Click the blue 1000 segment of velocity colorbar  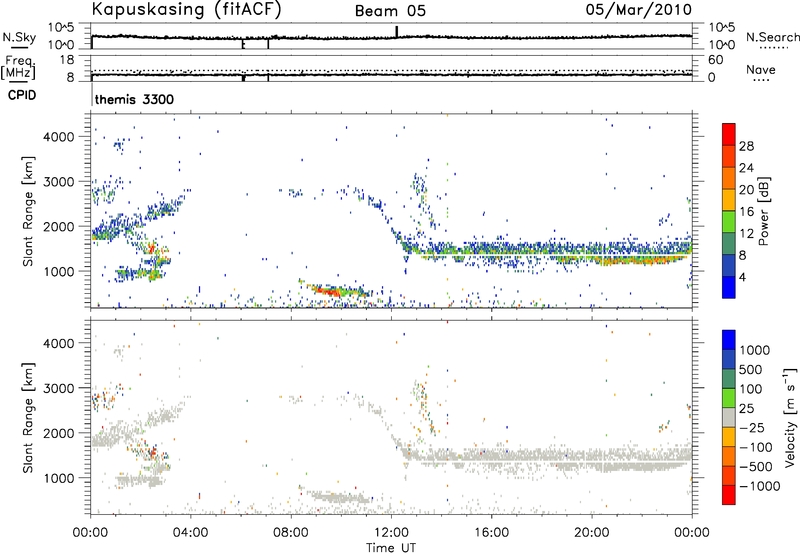[x=729, y=340]
